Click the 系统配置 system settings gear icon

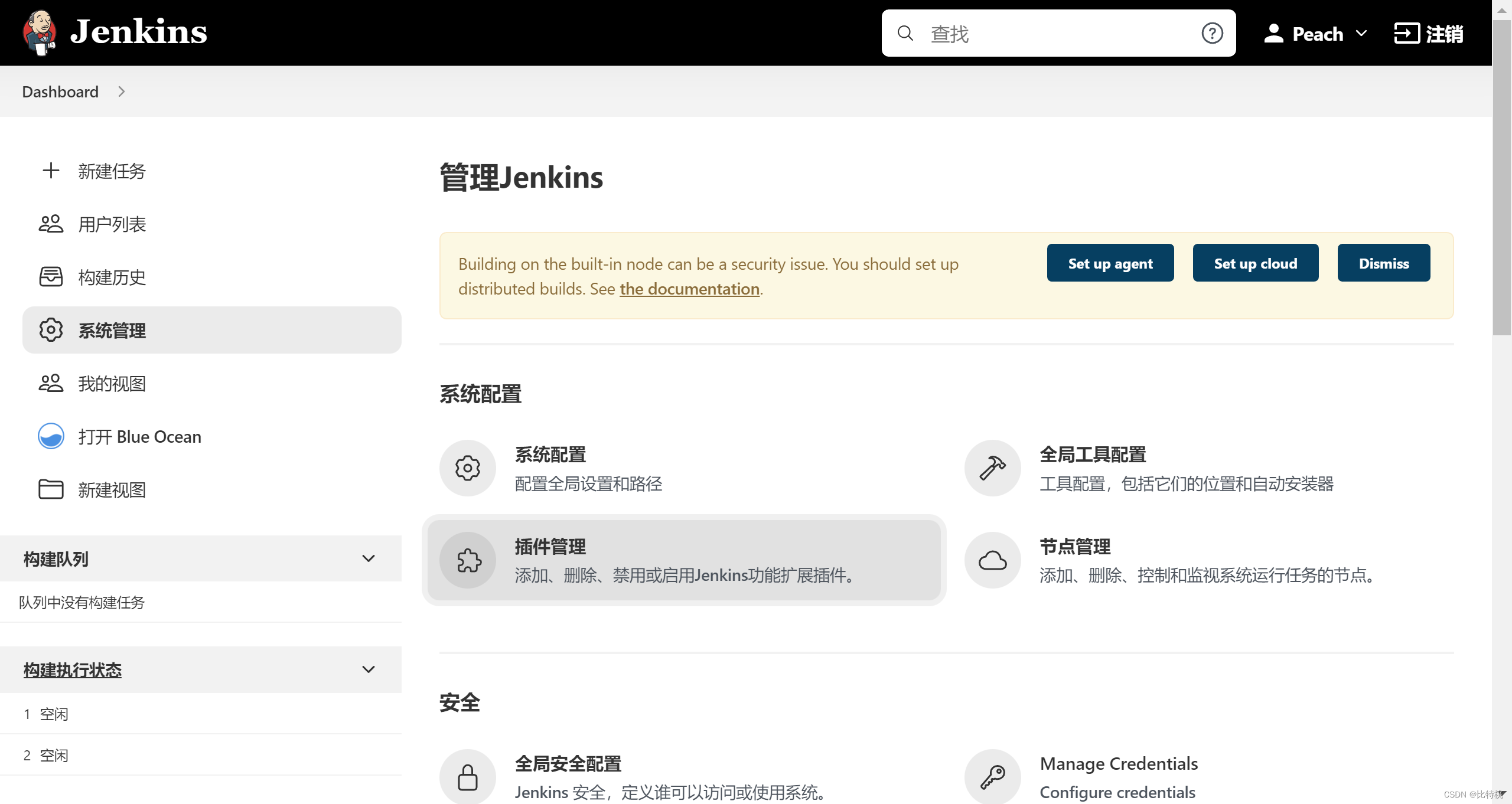tap(467, 468)
